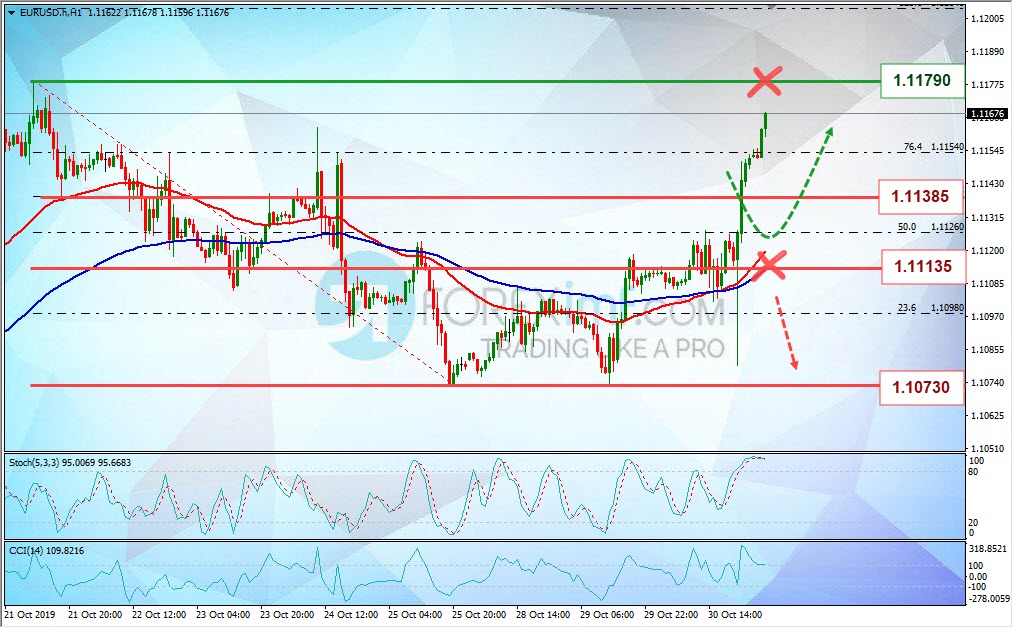Click the -100 level on the CCI scale
This screenshot has height=628, width=1013.
(977, 587)
